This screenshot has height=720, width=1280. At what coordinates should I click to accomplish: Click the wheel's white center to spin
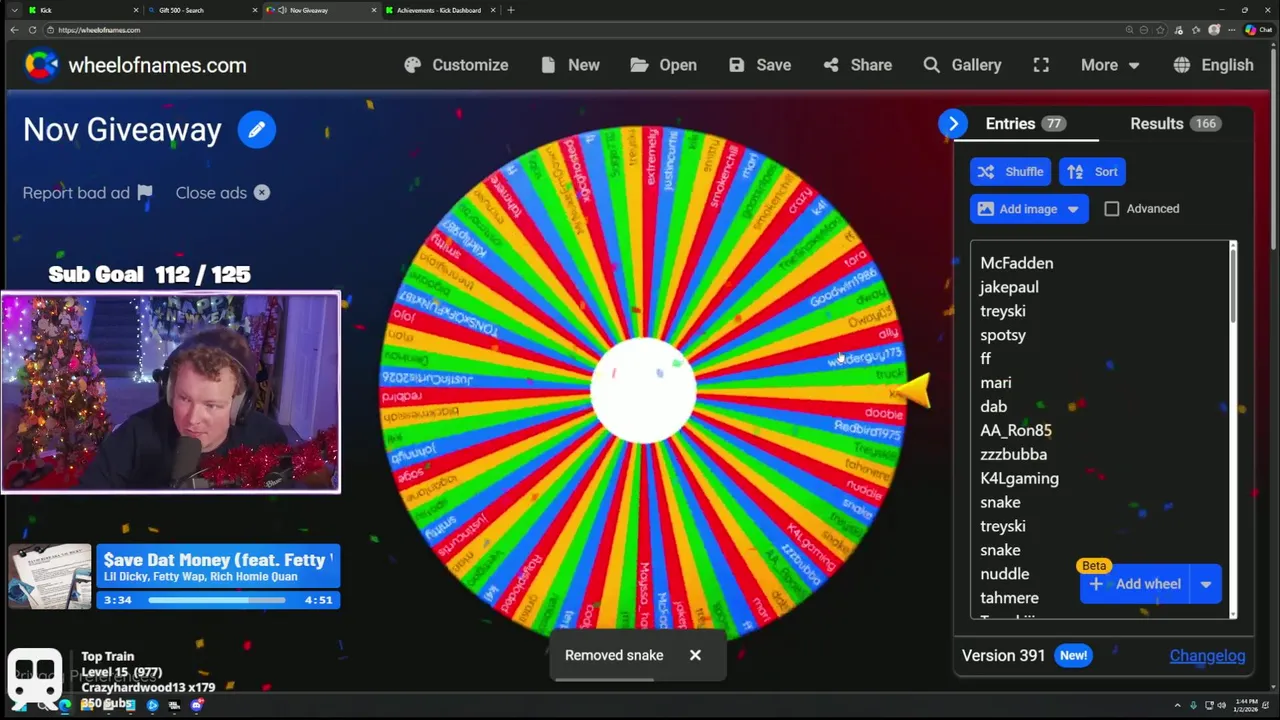643,390
